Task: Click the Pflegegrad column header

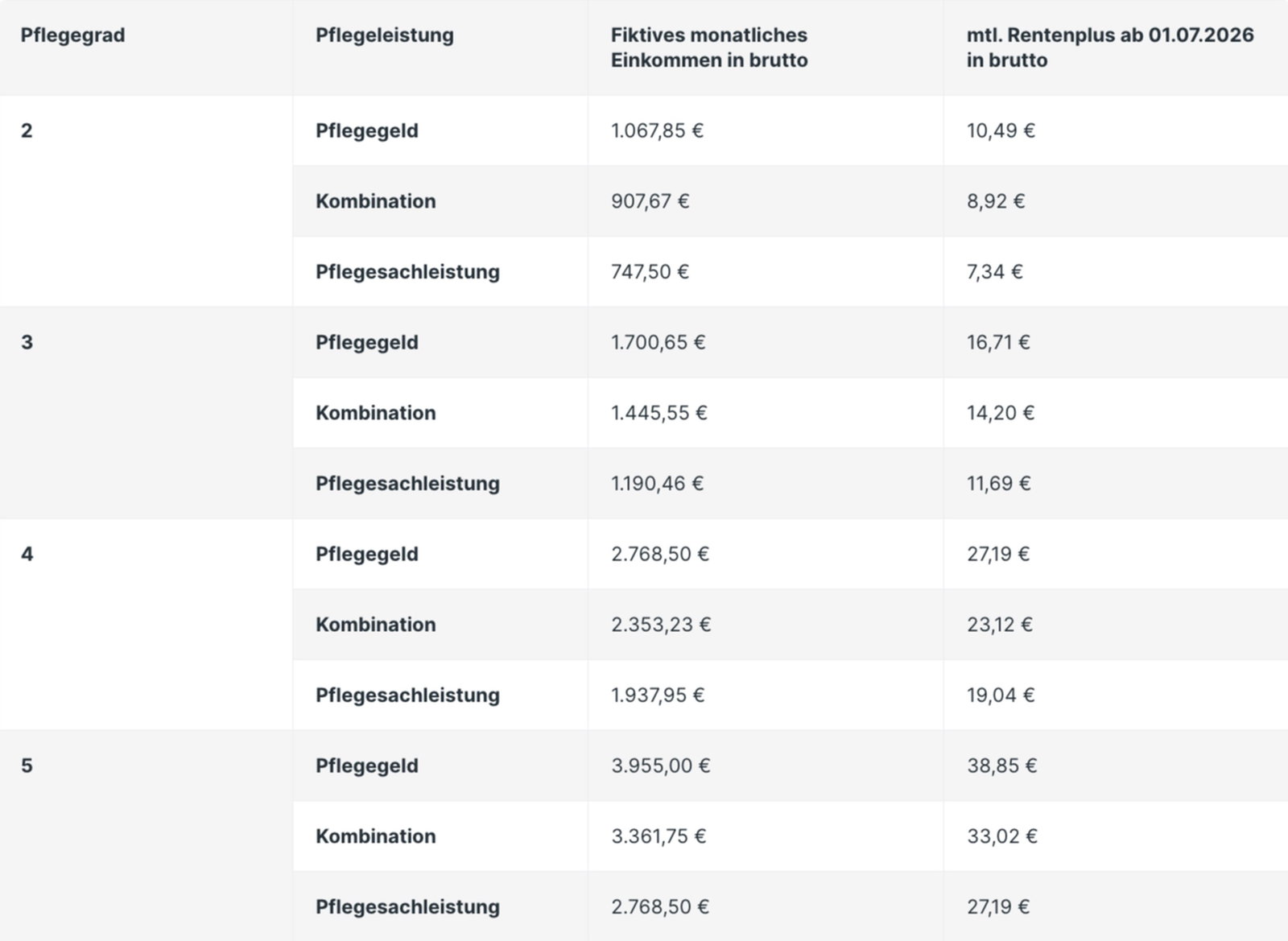Action: point(72,35)
